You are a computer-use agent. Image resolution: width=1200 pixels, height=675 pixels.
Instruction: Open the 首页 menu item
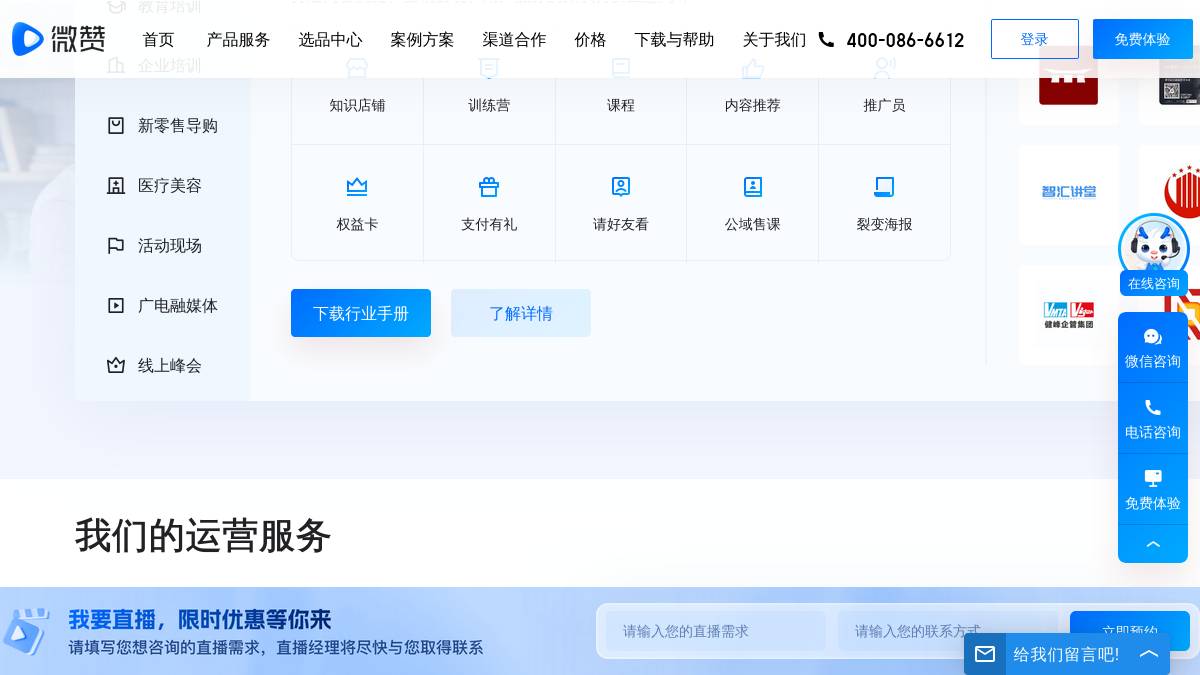click(x=158, y=39)
